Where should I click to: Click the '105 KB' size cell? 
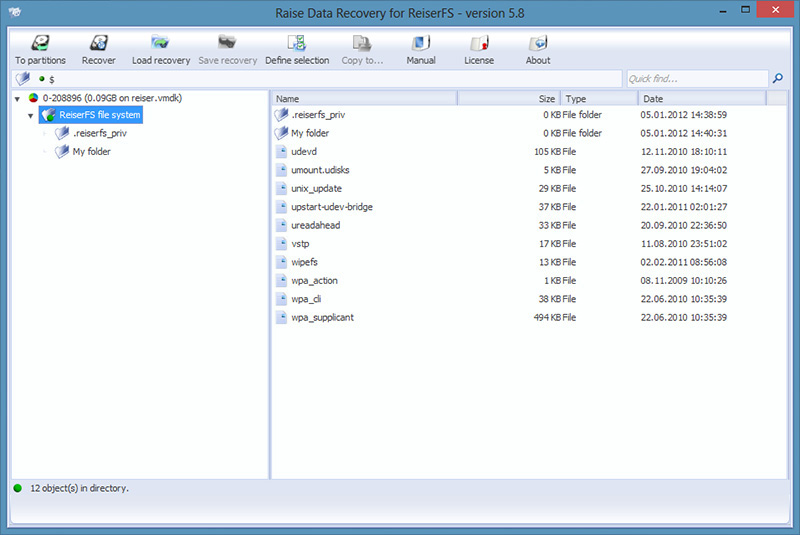pos(547,151)
